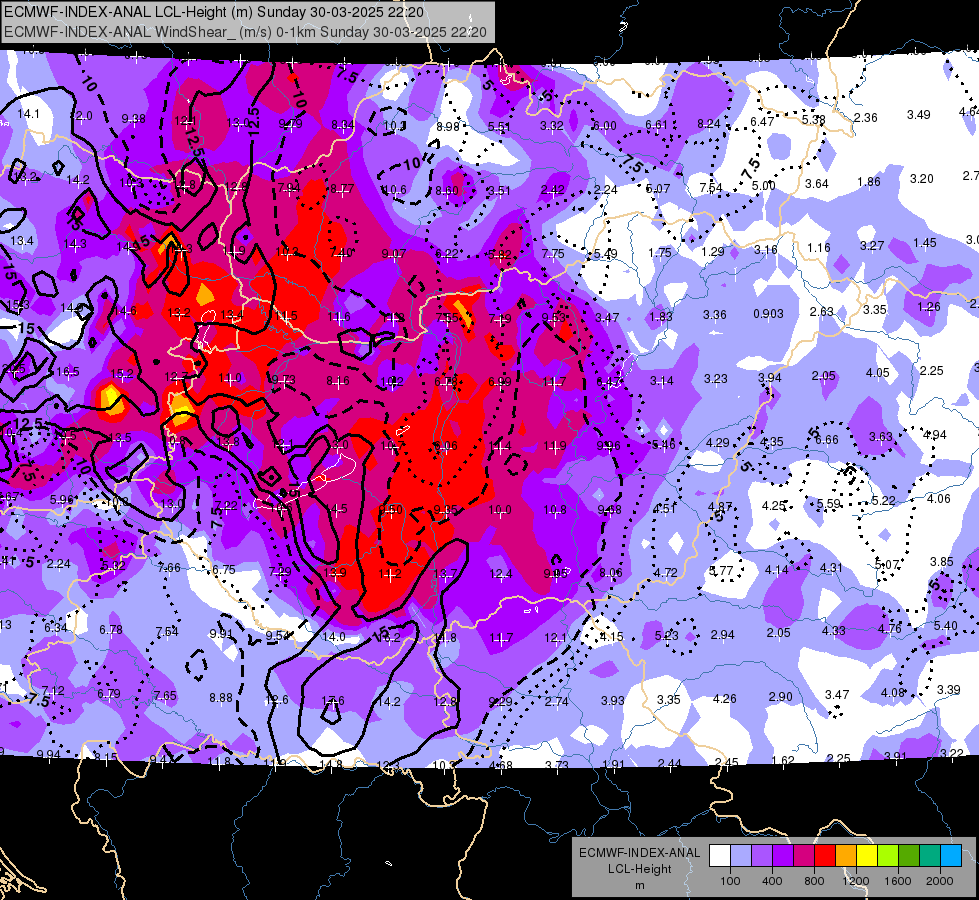Click the magenta swatch in the legend
This screenshot has width=979, height=900.
[x=804, y=856]
